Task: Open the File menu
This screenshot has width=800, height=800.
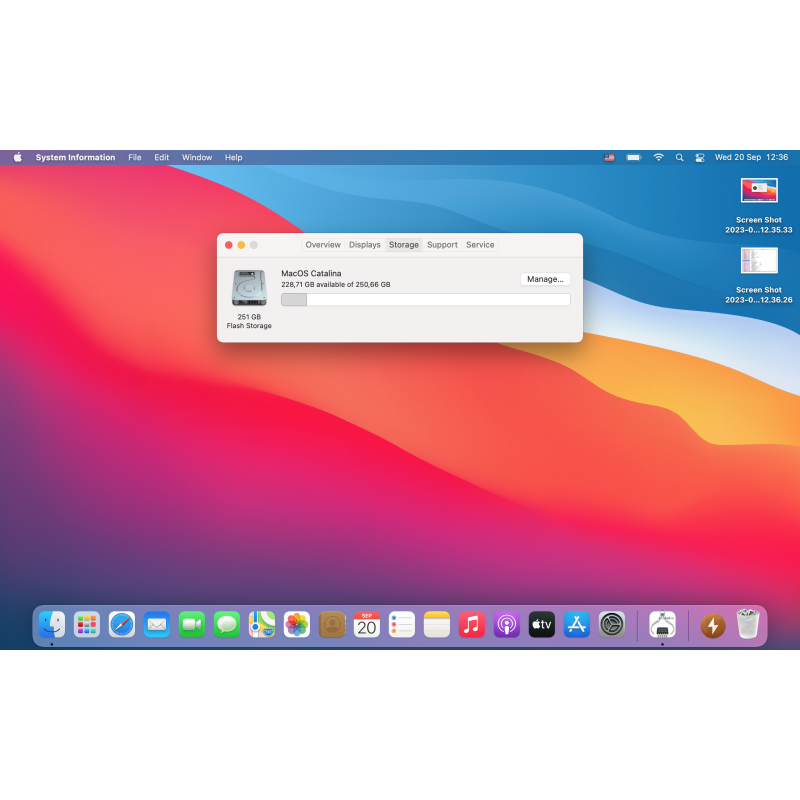Action: pos(134,157)
